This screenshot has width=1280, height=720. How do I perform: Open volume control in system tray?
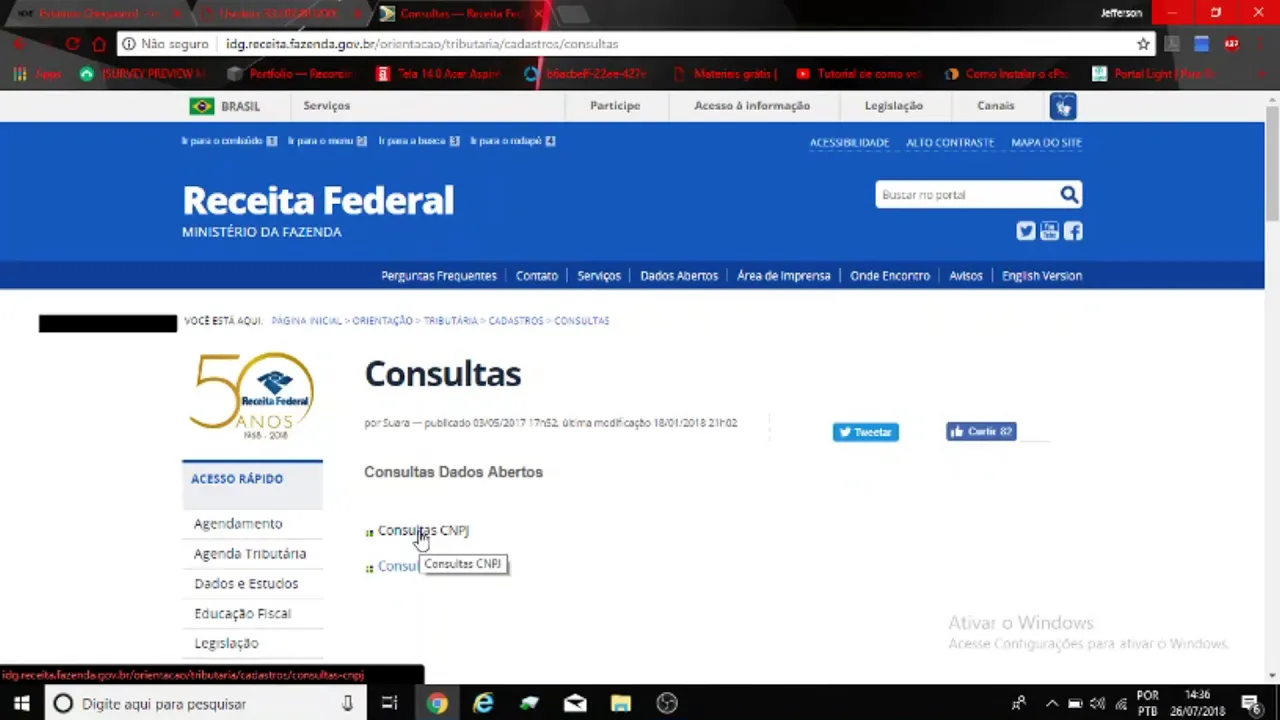(x=1097, y=704)
